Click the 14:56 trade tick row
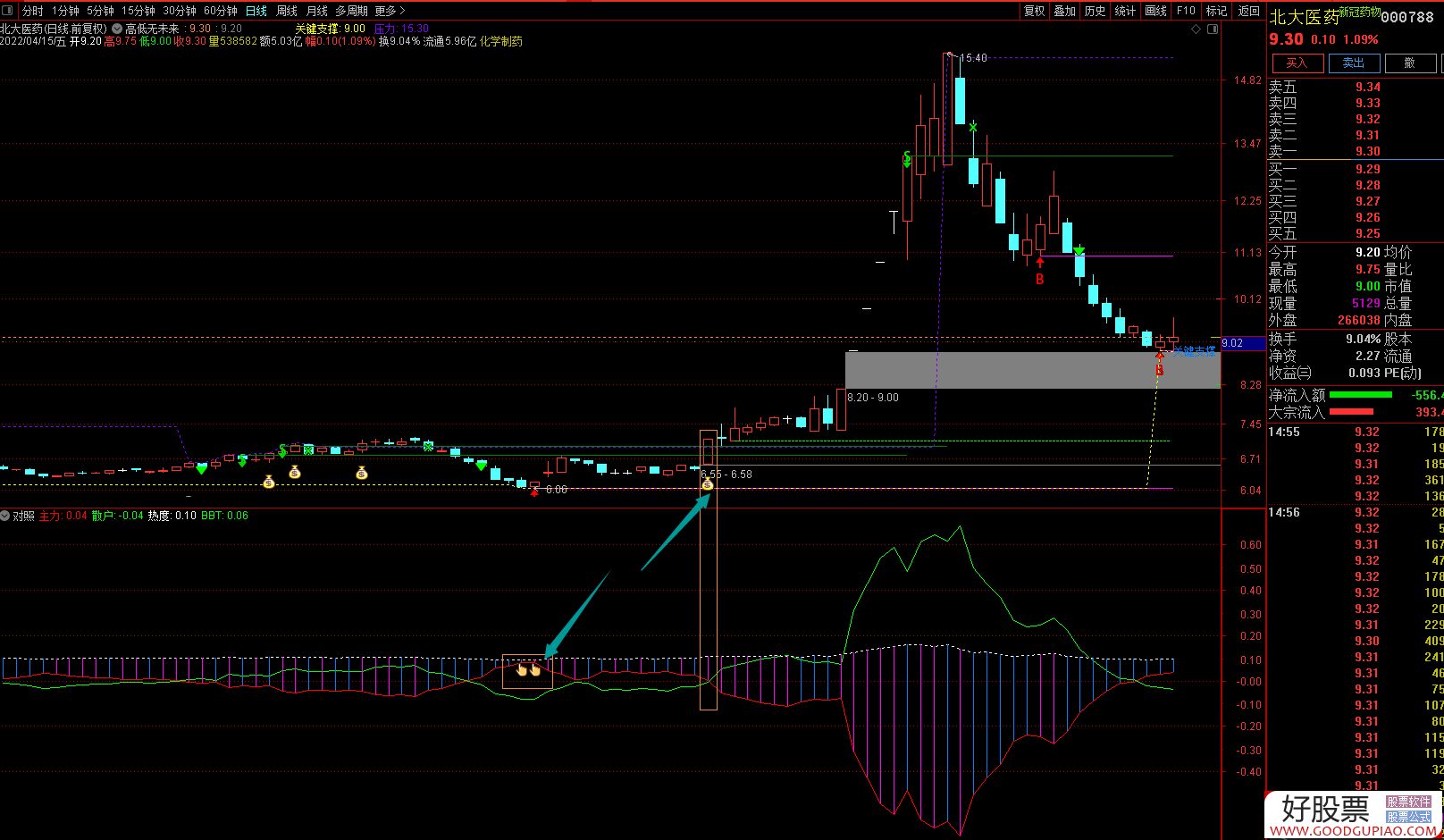This screenshot has width=1444, height=840. 1355,513
